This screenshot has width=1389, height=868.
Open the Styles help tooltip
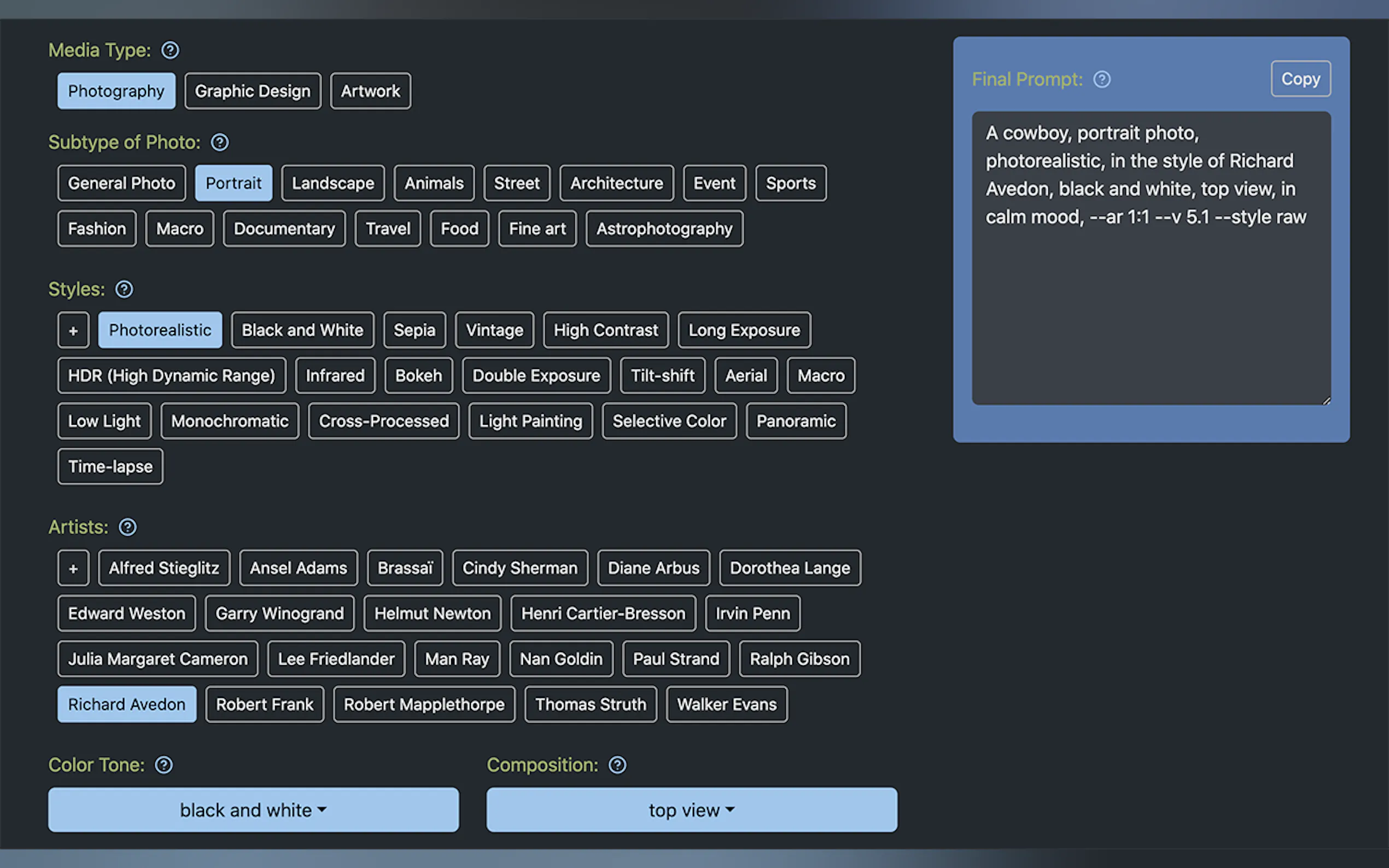pos(124,289)
